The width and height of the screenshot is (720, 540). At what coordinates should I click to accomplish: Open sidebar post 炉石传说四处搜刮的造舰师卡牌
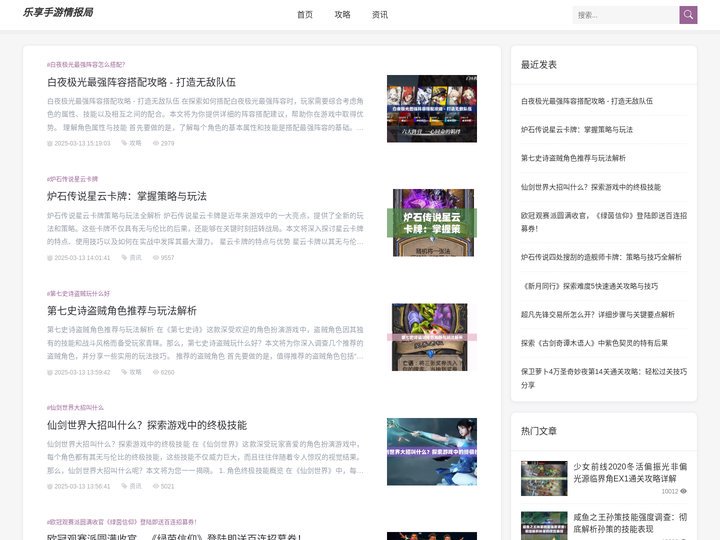601,257
